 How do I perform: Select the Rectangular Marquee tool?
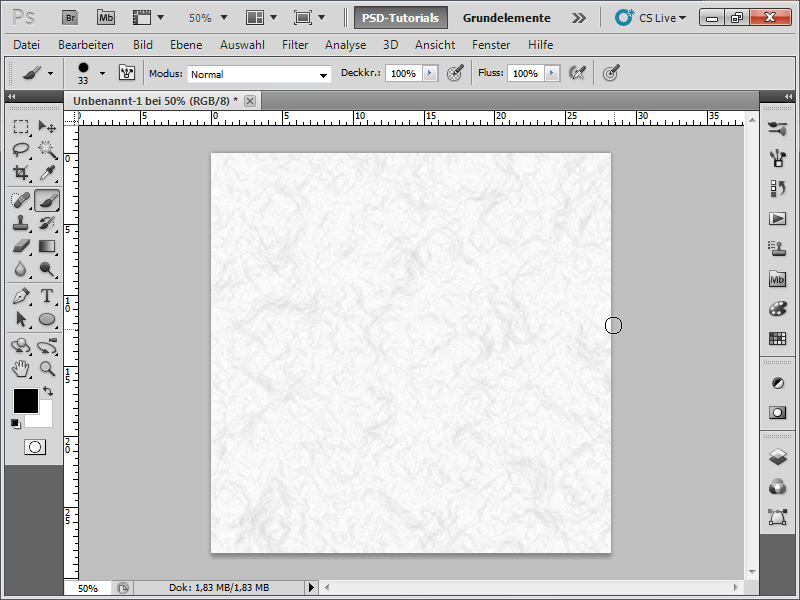[21, 127]
